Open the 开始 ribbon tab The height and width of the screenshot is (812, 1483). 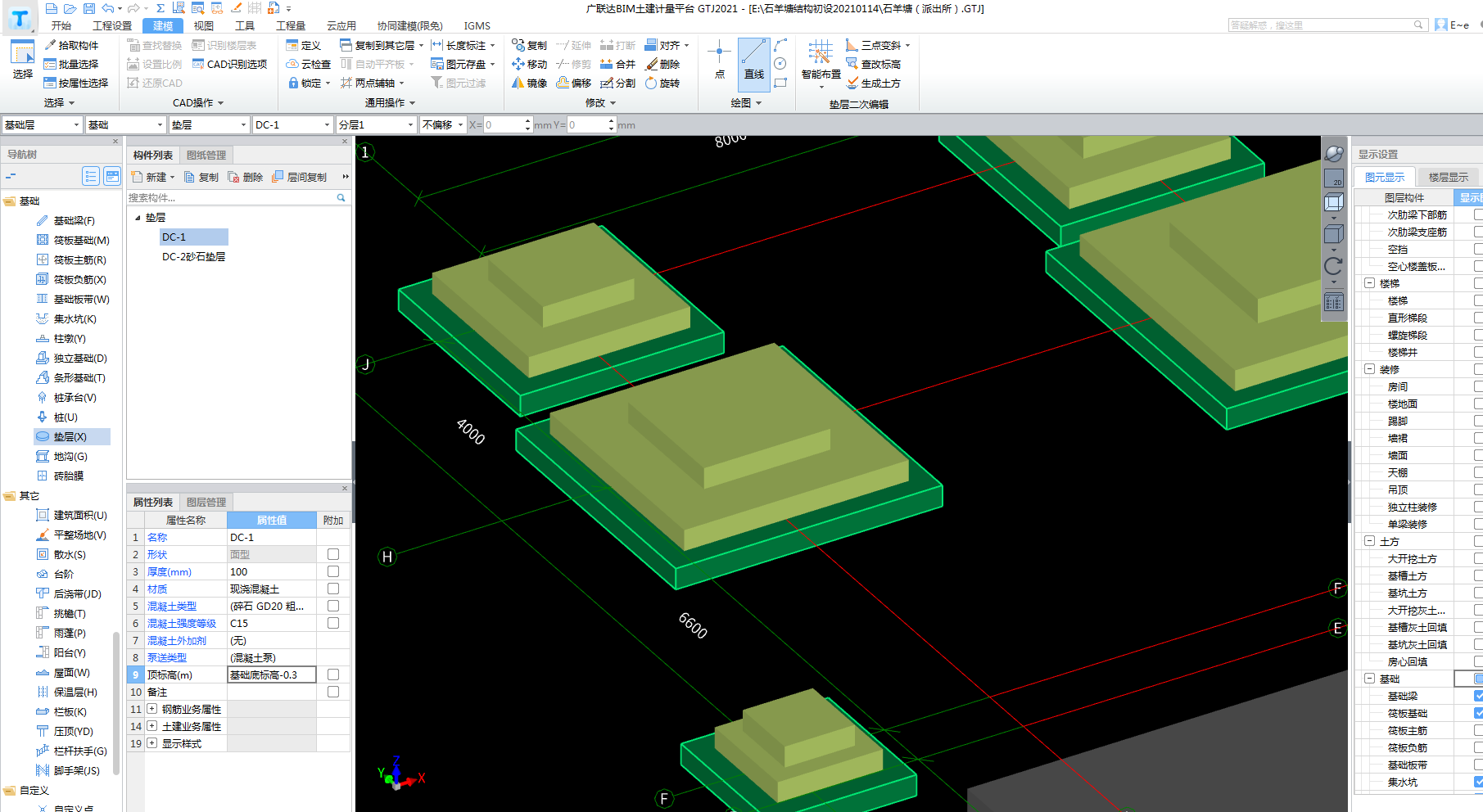[61, 25]
